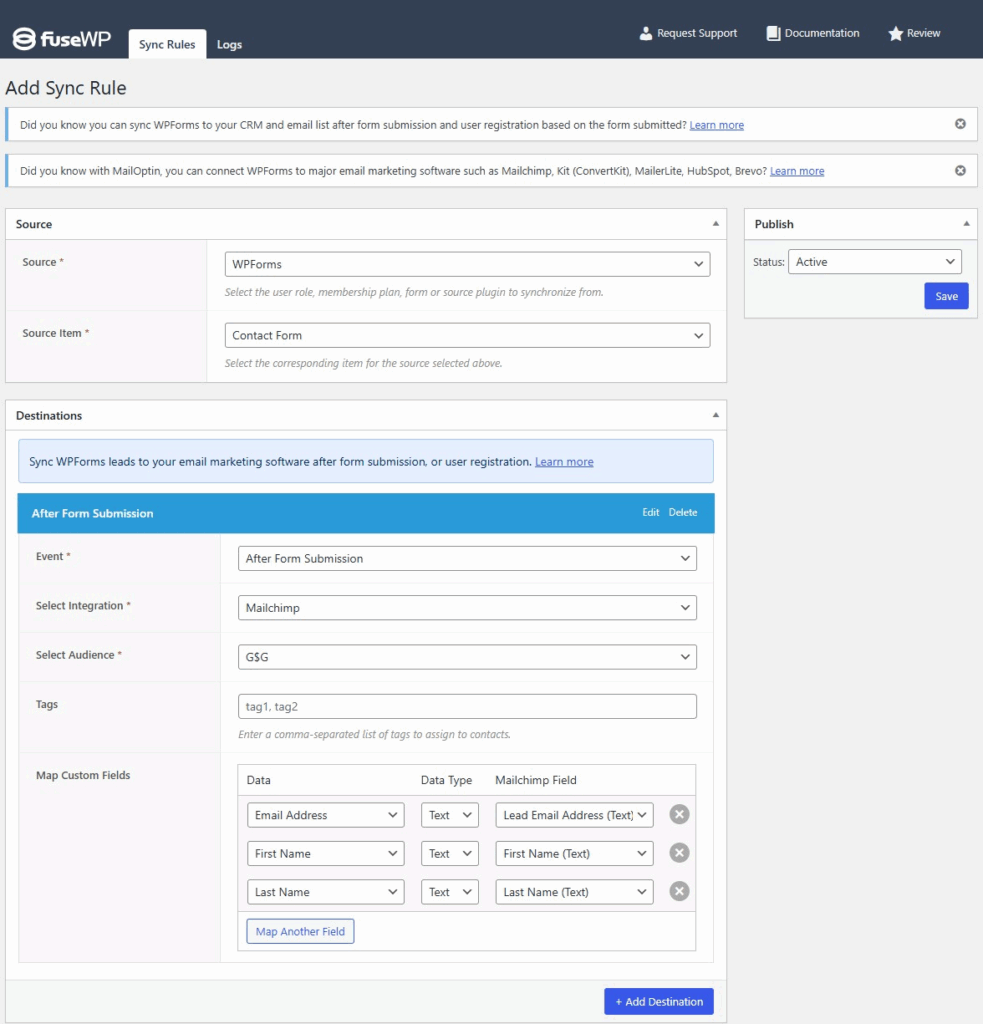The height and width of the screenshot is (1024, 983).
Task: Open the Status dropdown set to Active
Action: coord(874,262)
